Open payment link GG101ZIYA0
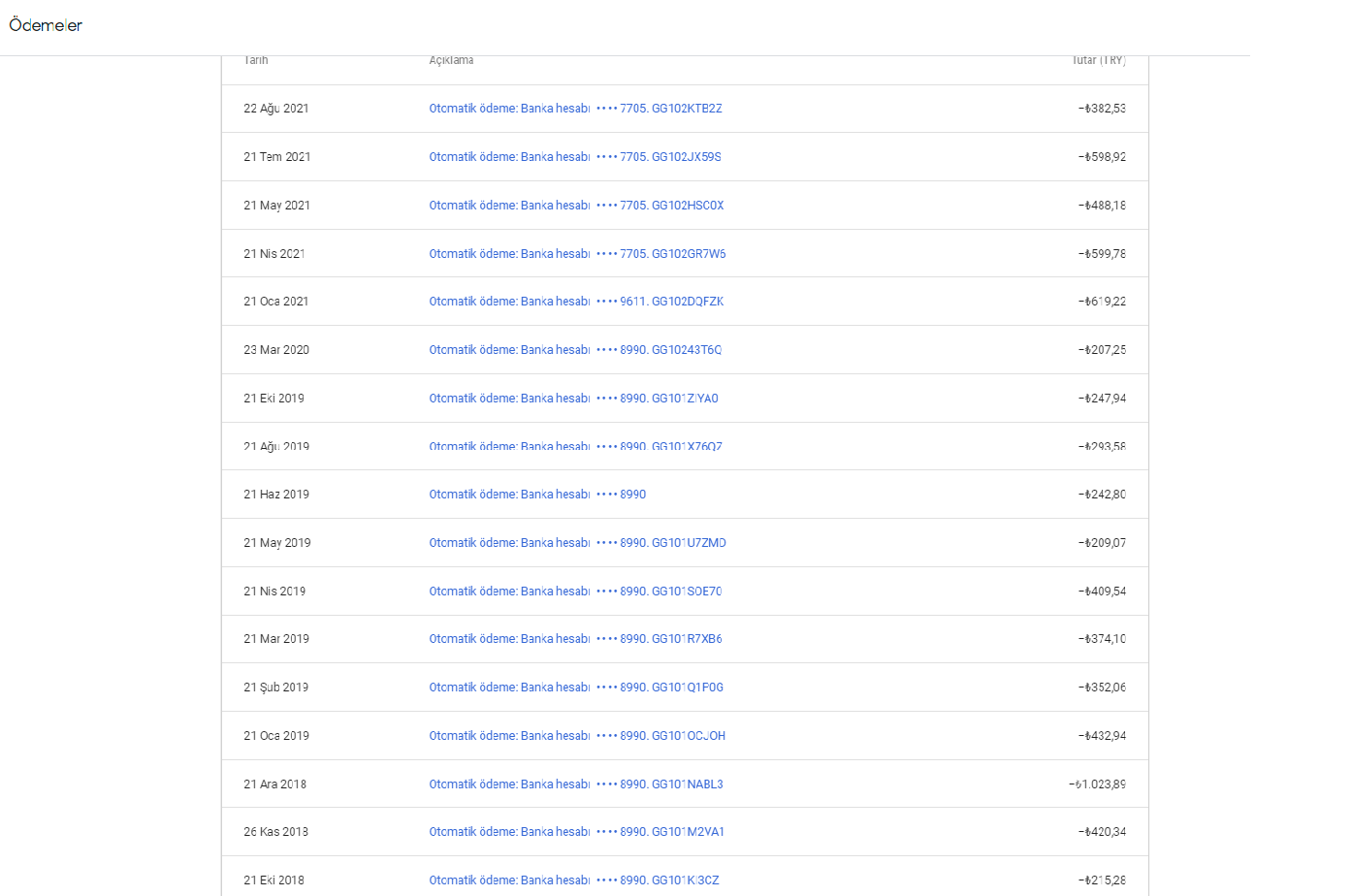The height and width of the screenshot is (896, 1352). pyautogui.click(x=573, y=399)
